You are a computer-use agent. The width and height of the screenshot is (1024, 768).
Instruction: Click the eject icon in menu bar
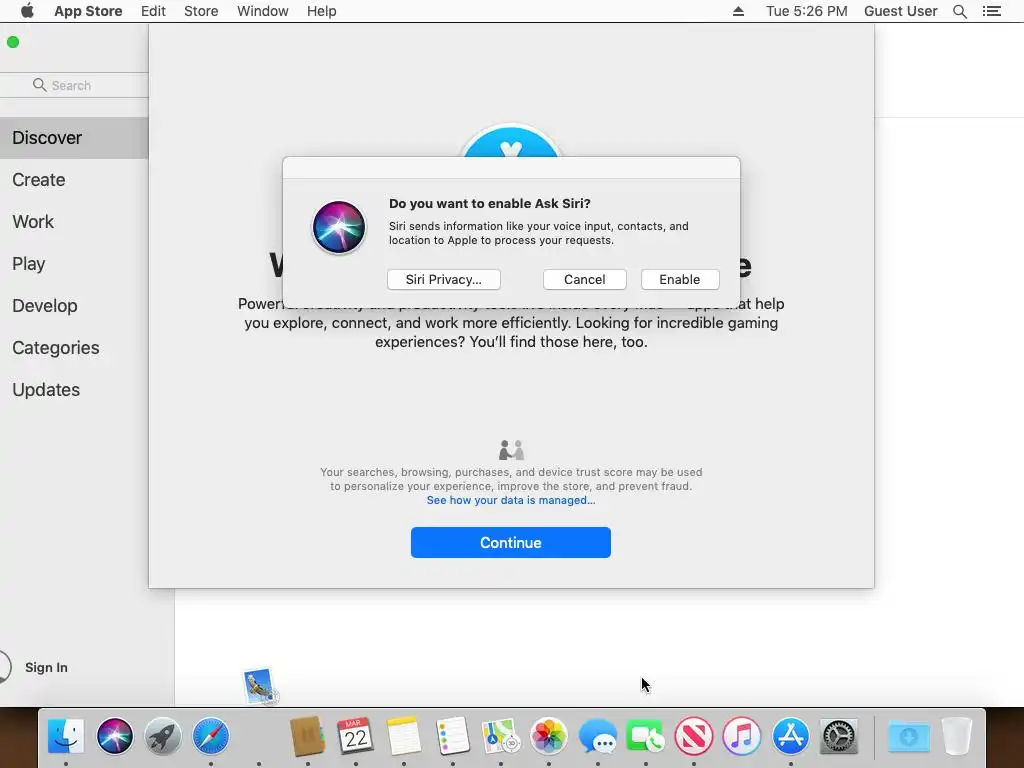click(x=739, y=11)
